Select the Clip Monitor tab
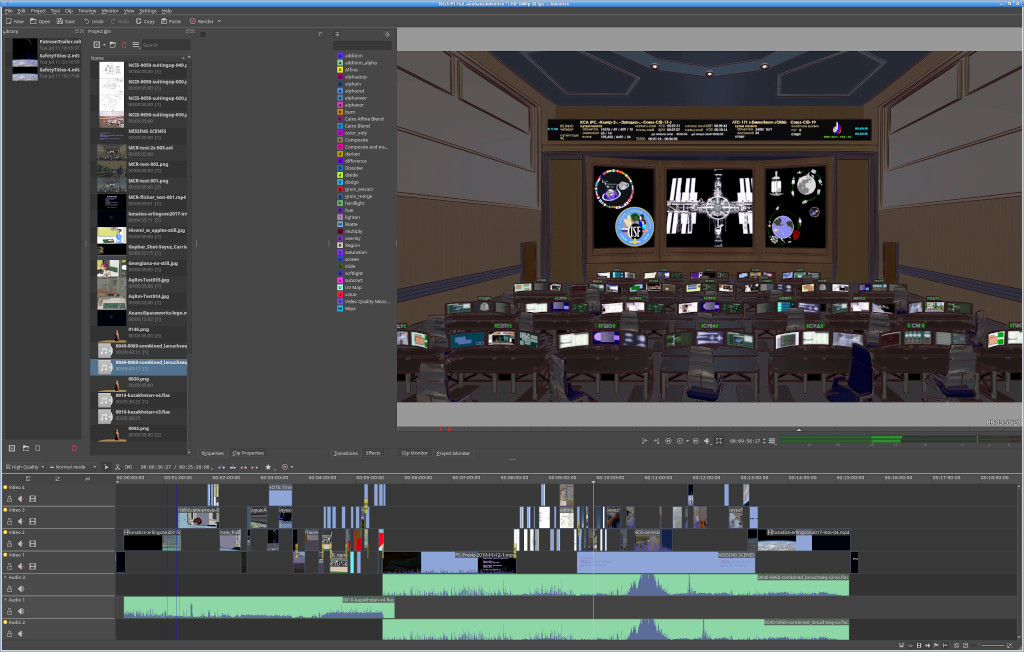This screenshot has width=1024, height=652. tap(414, 453)
